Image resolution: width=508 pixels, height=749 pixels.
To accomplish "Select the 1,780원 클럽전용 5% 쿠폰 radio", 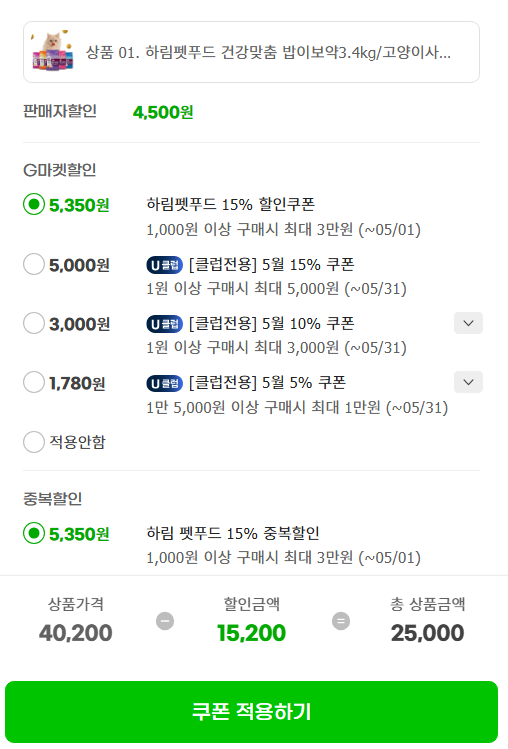I will point(34,382).
